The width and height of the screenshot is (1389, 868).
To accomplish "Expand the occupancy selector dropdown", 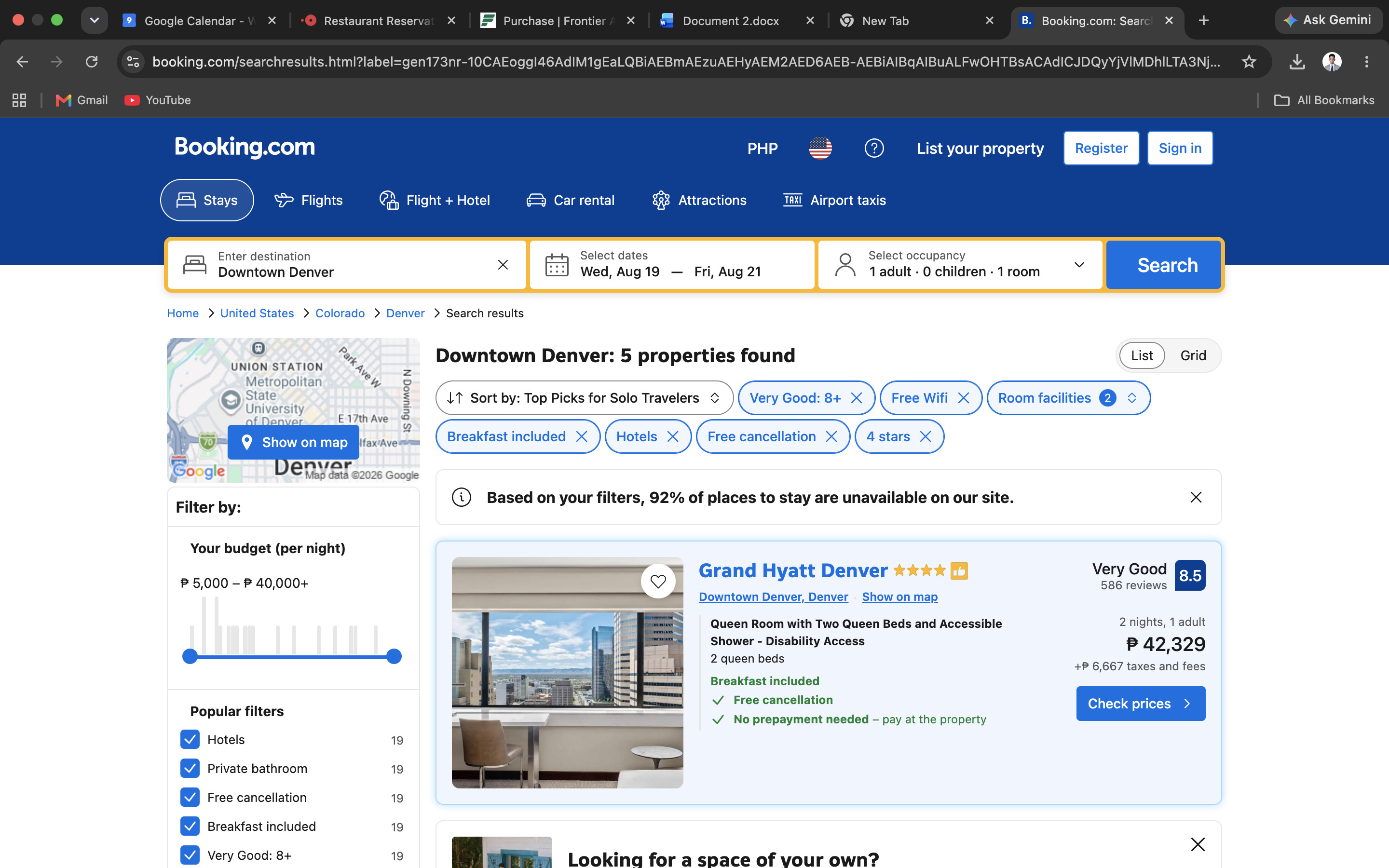I will pyautogui.click(x=960, y=265).
